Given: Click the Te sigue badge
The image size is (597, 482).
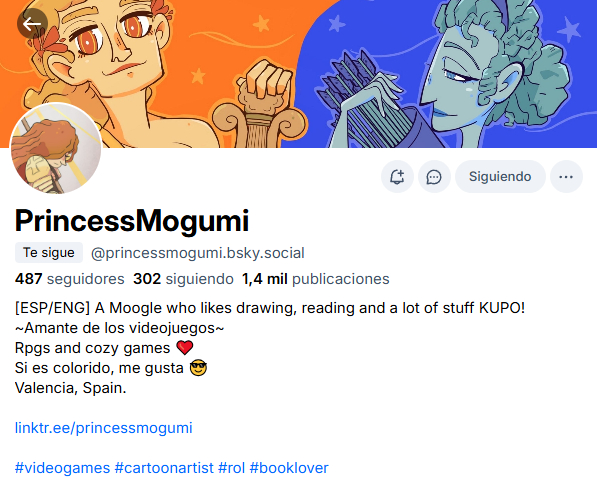Looking at the screenshot, I should [49, 252].
